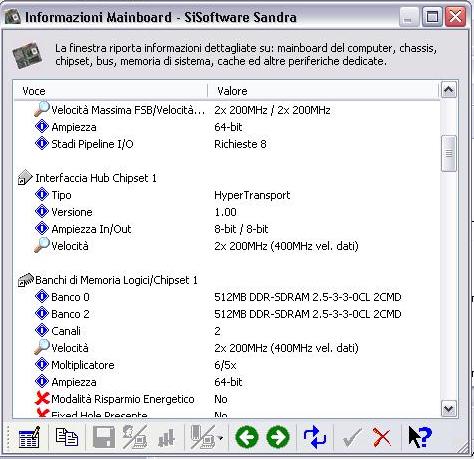This screenshot has height=459, width=474.
Task: Click Banco 2 memory value 512MB DDR-SDRAM
Action: (308, 314)
